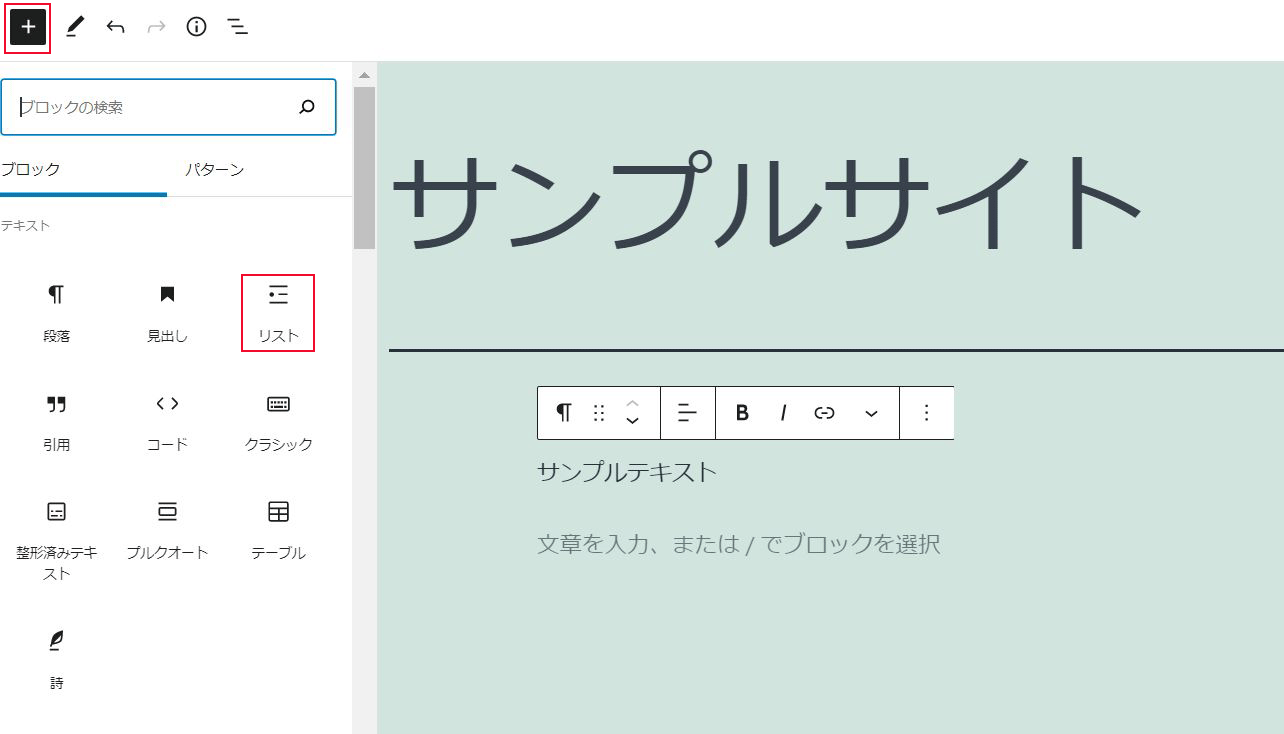Insert a Heading block (見出し)
Viewport: 1284px width, 734px height.
167,312
